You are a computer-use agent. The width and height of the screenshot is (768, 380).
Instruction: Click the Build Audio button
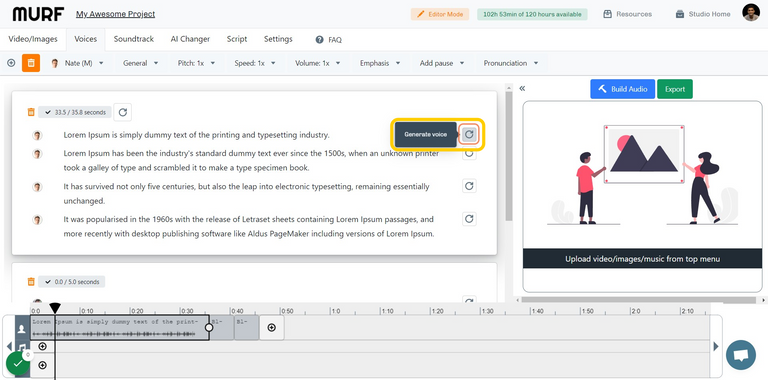623,89
